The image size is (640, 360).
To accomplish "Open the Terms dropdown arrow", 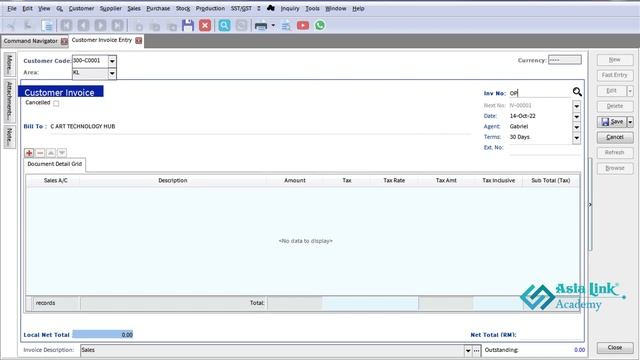I will click(x=576, y=138).
